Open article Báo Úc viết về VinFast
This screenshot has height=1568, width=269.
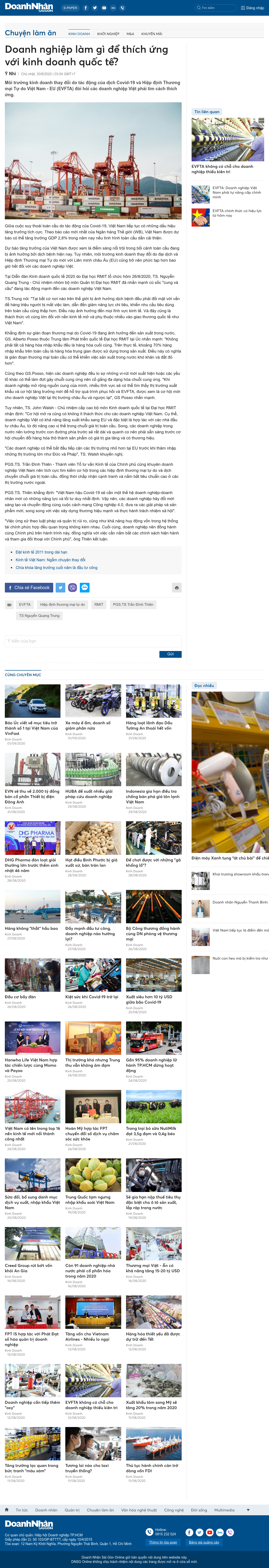point(32,728)
